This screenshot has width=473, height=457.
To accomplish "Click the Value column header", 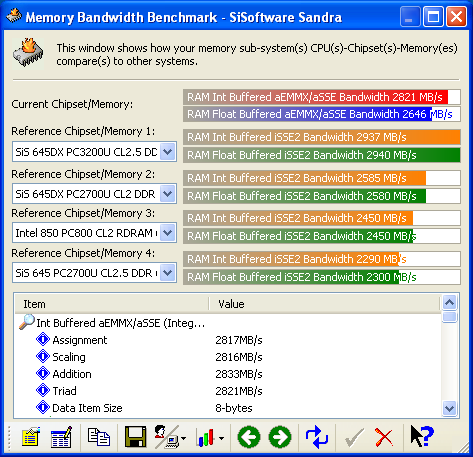I will (324, 304).
